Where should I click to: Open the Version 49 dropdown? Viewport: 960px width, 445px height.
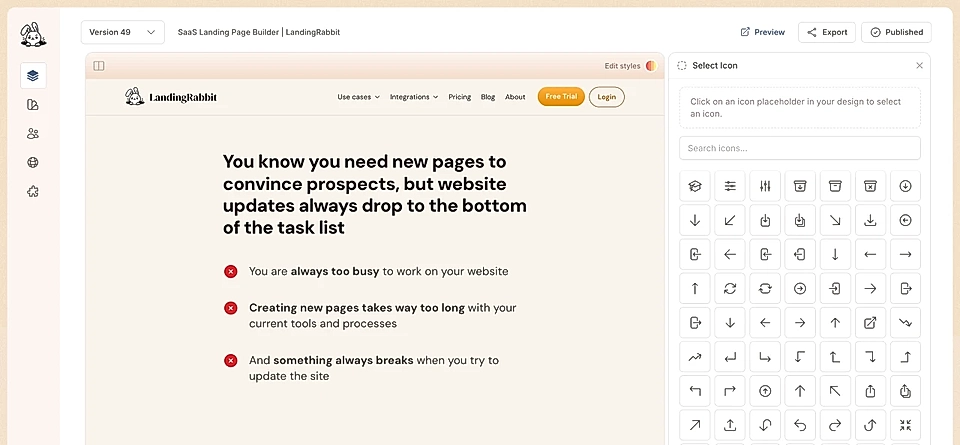pos(122,32)
